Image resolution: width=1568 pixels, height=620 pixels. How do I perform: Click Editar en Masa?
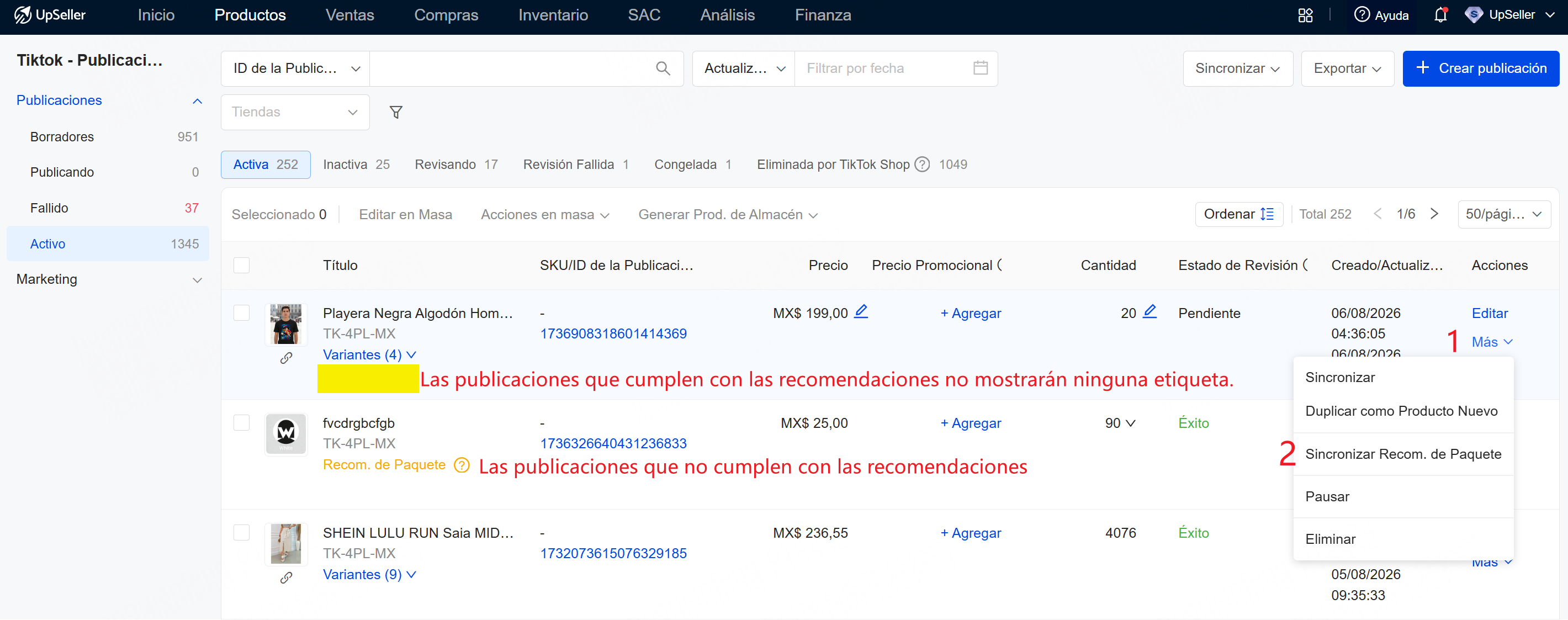pyautogui.click(x=405, y=214)
